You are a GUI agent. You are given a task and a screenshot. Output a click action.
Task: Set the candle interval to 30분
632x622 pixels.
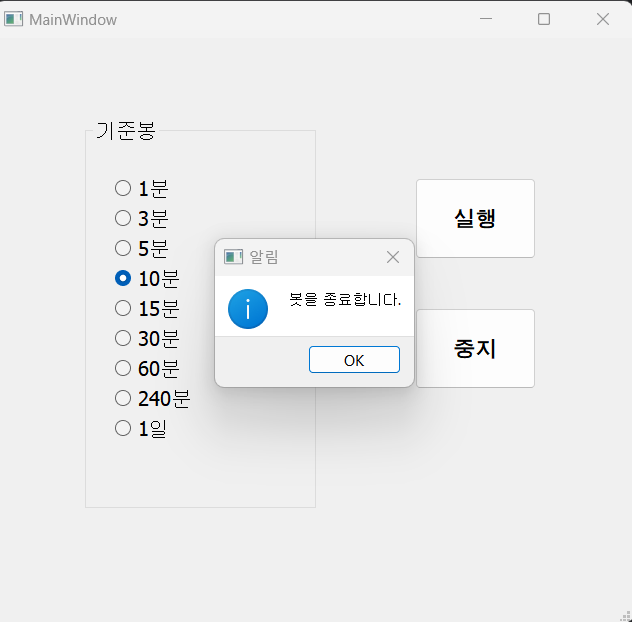[x=147, y=338]
